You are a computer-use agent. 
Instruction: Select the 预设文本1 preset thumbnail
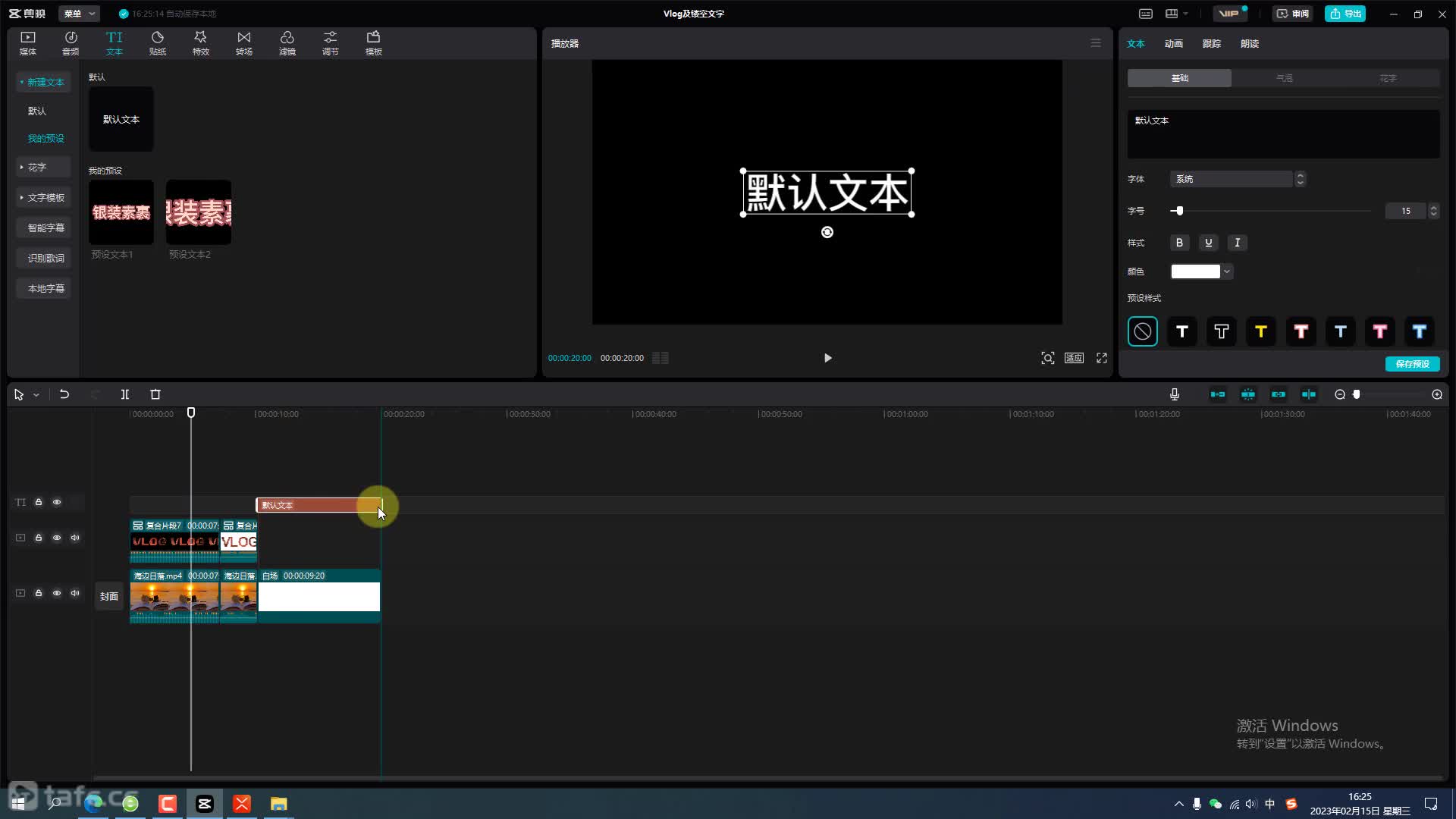[x=121, y=212]
